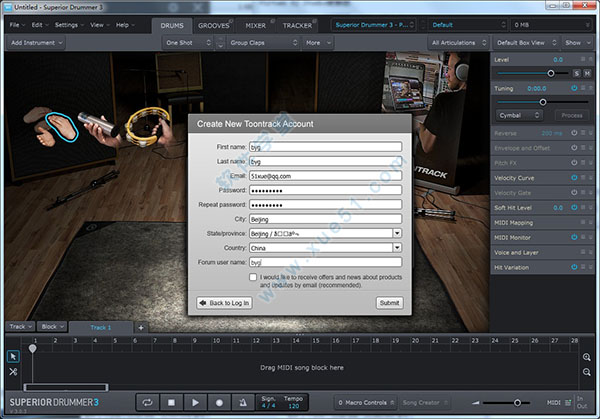The height and width of the screenshot is (419, 600).
Task: Open Macro Controls panel
Action: coord(366,403)
